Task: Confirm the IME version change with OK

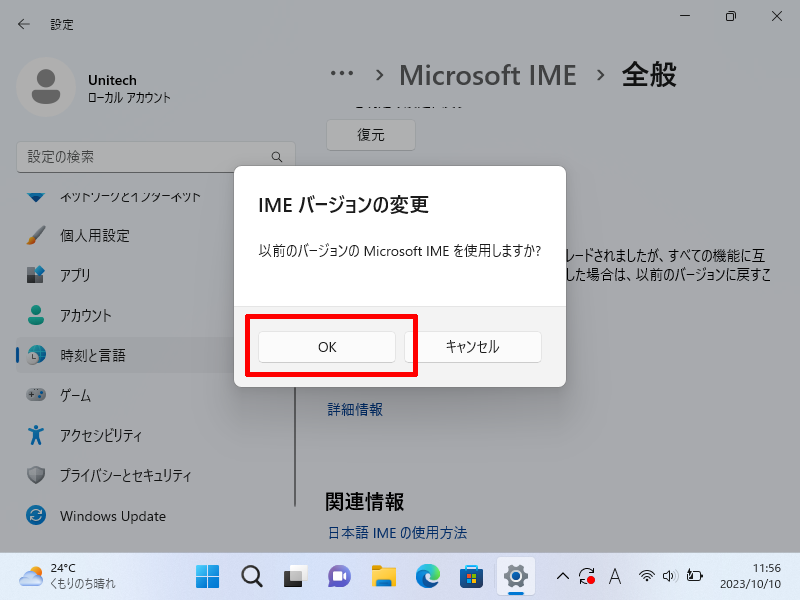Action: [327, 347]
